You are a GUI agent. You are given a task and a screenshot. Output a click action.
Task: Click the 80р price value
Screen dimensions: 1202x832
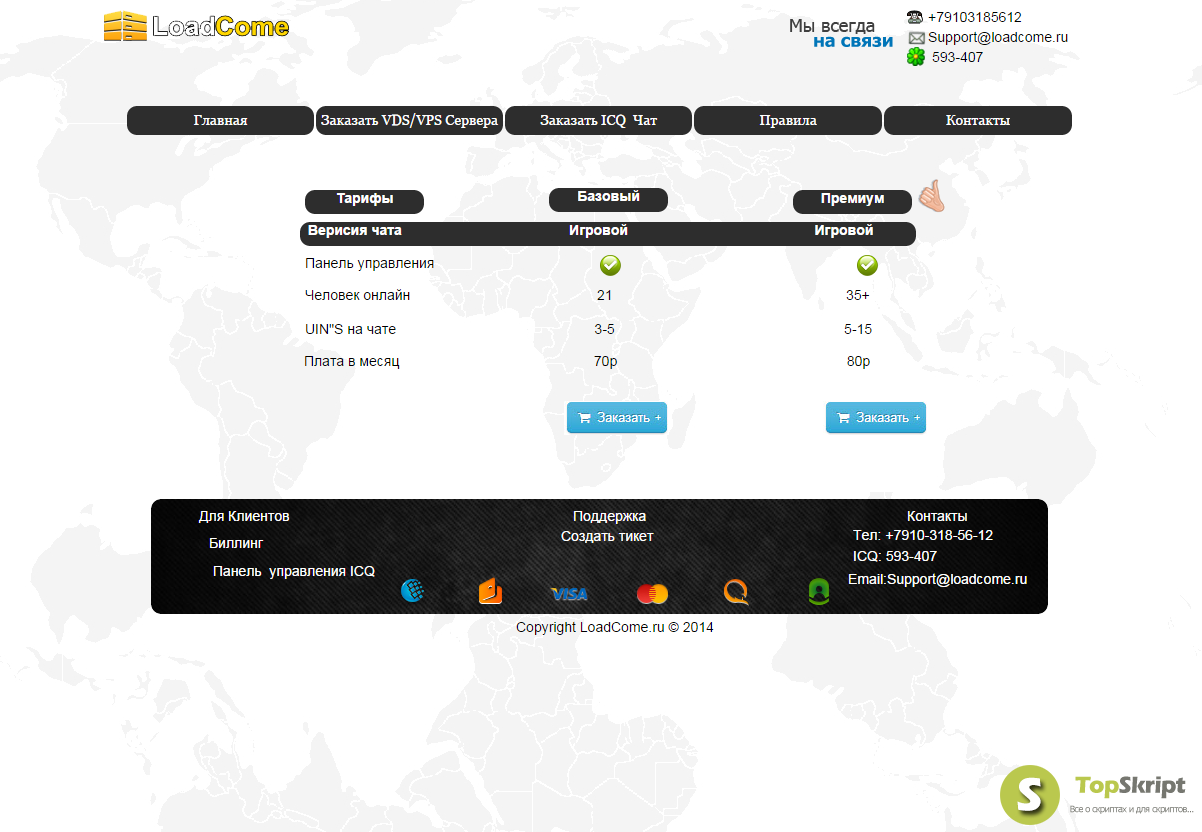click(x=858, y=361)
